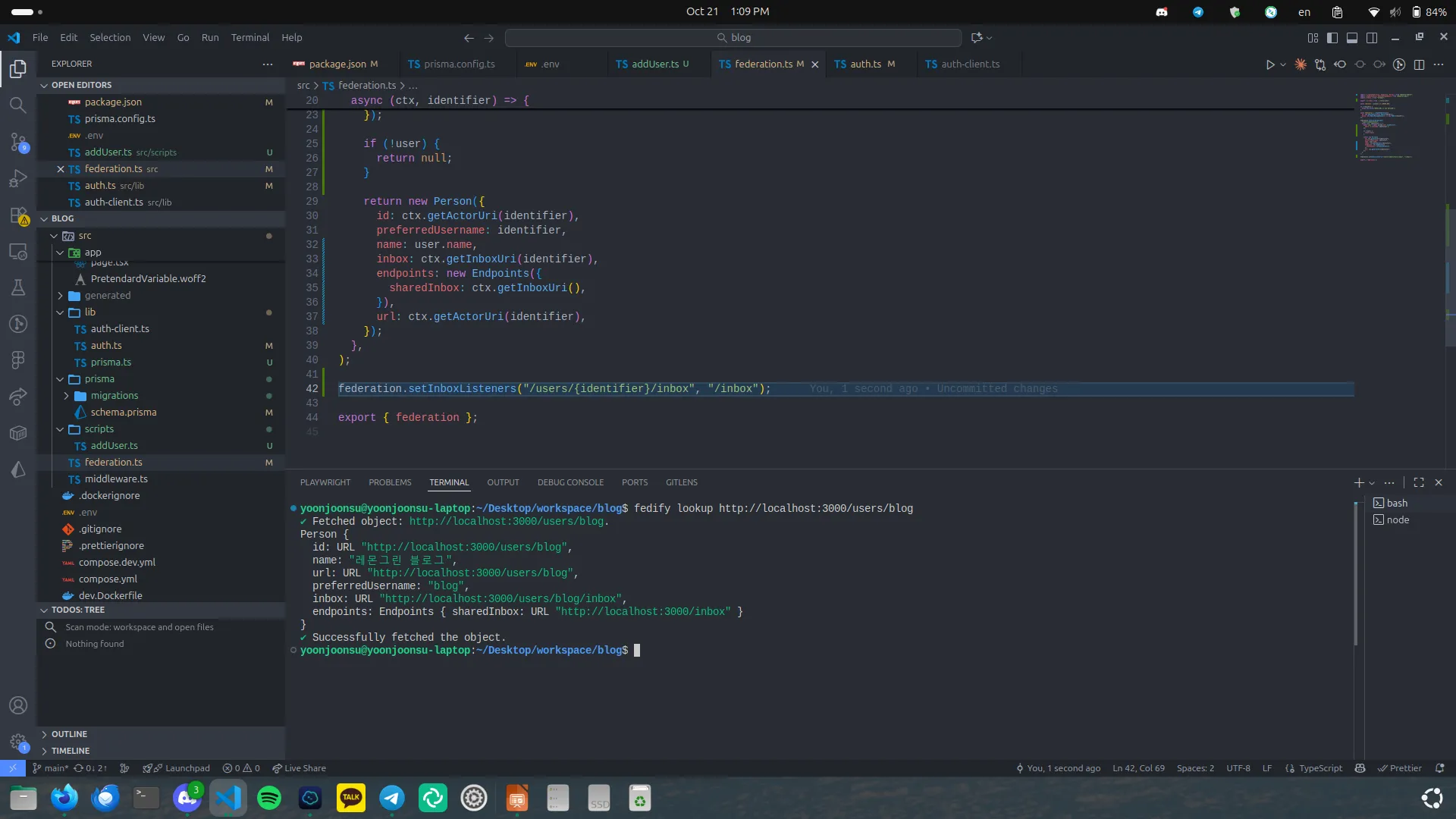Open the new terminal launch profile dropdown

pyautogui.click(x=1372, y=483)
